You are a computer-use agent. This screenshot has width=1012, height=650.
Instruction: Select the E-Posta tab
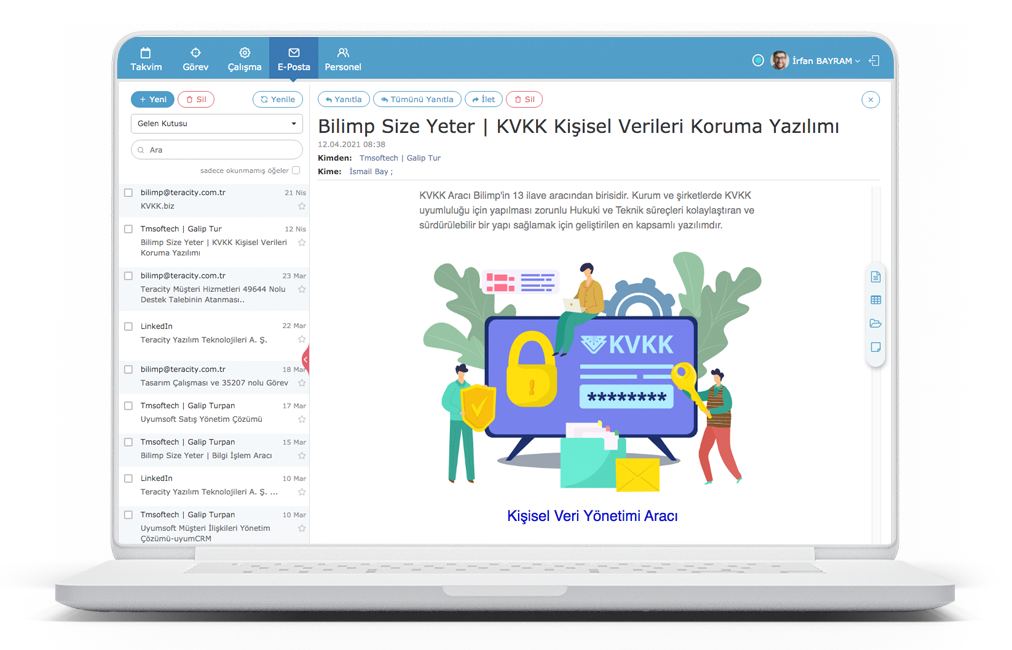coord(294,59)
